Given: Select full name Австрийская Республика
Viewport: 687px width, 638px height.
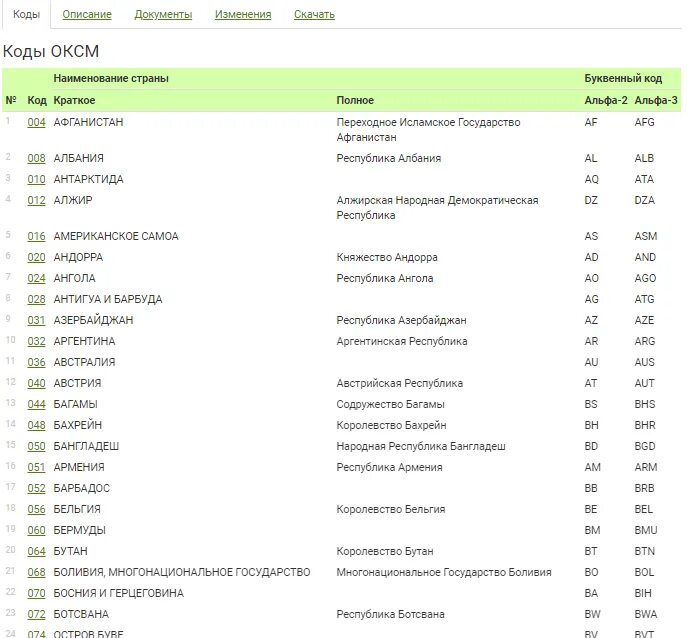Looking at the screenshot, I should (x=400, y=383).
